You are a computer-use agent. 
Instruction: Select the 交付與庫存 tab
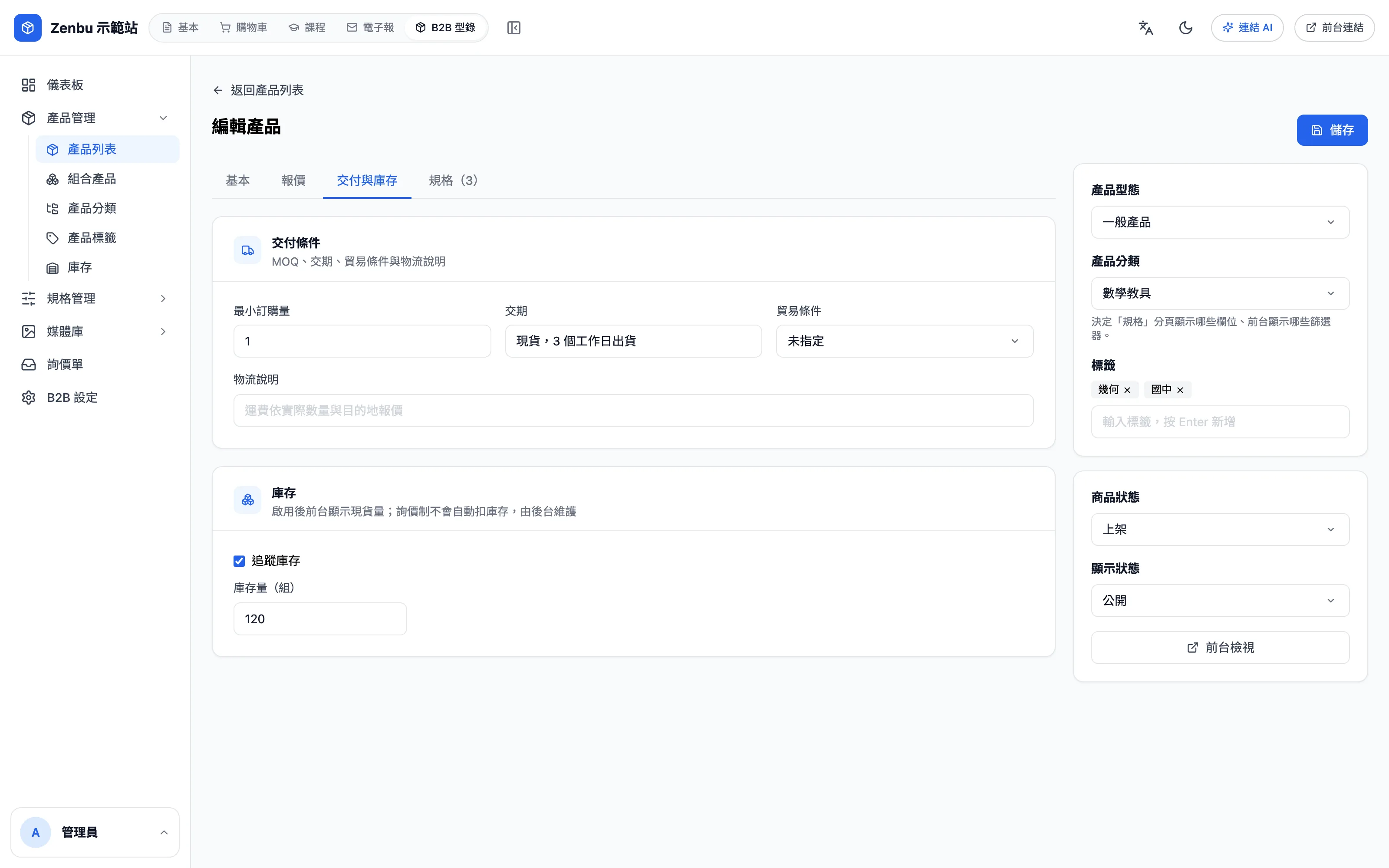tap(367, 180)
